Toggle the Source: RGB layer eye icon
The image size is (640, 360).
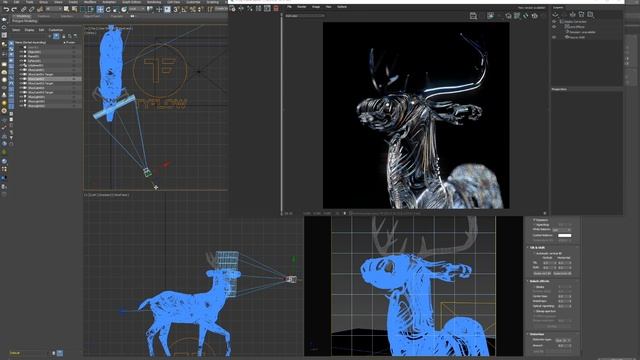(554, 37)
